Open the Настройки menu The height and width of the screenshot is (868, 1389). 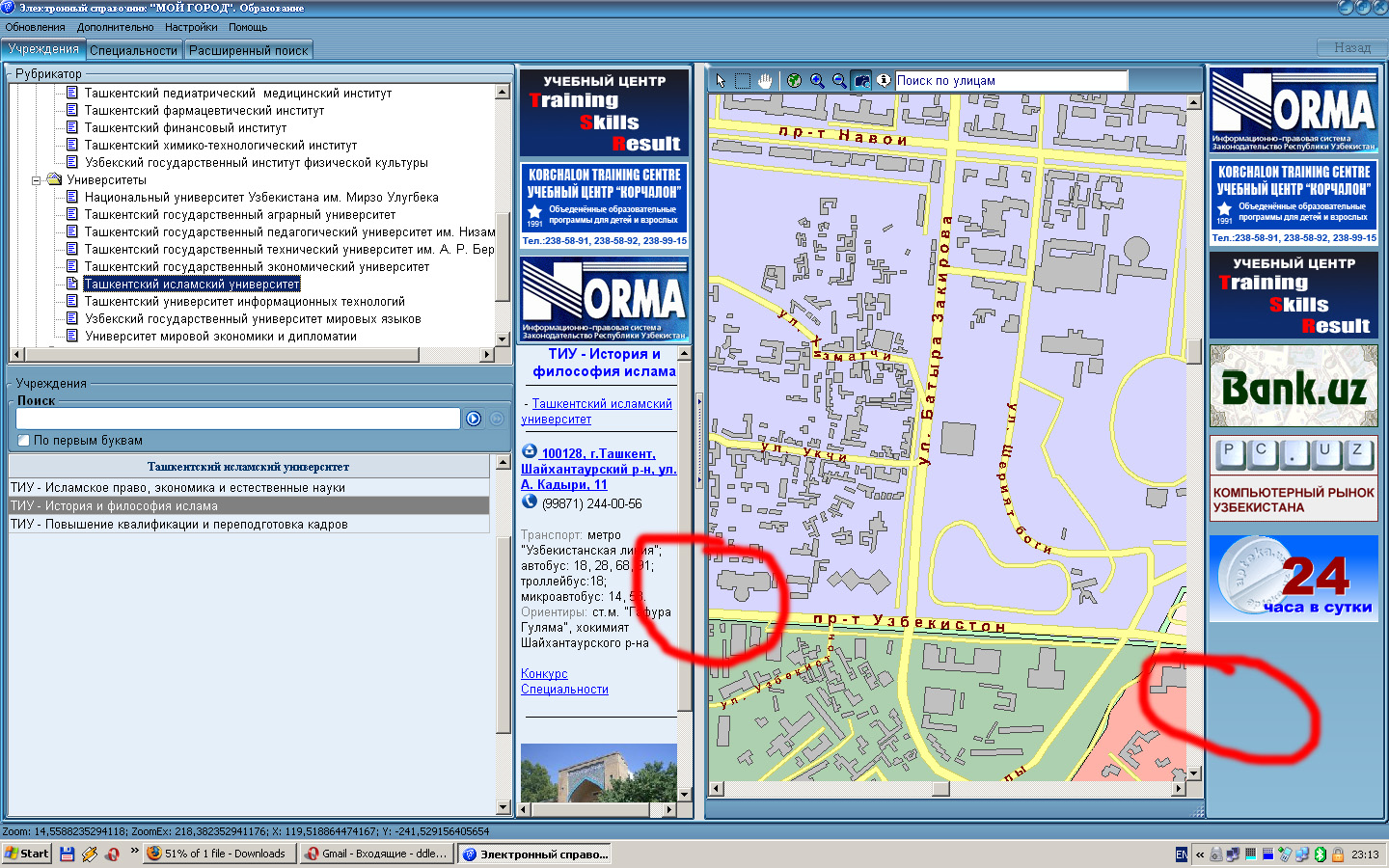191,27
